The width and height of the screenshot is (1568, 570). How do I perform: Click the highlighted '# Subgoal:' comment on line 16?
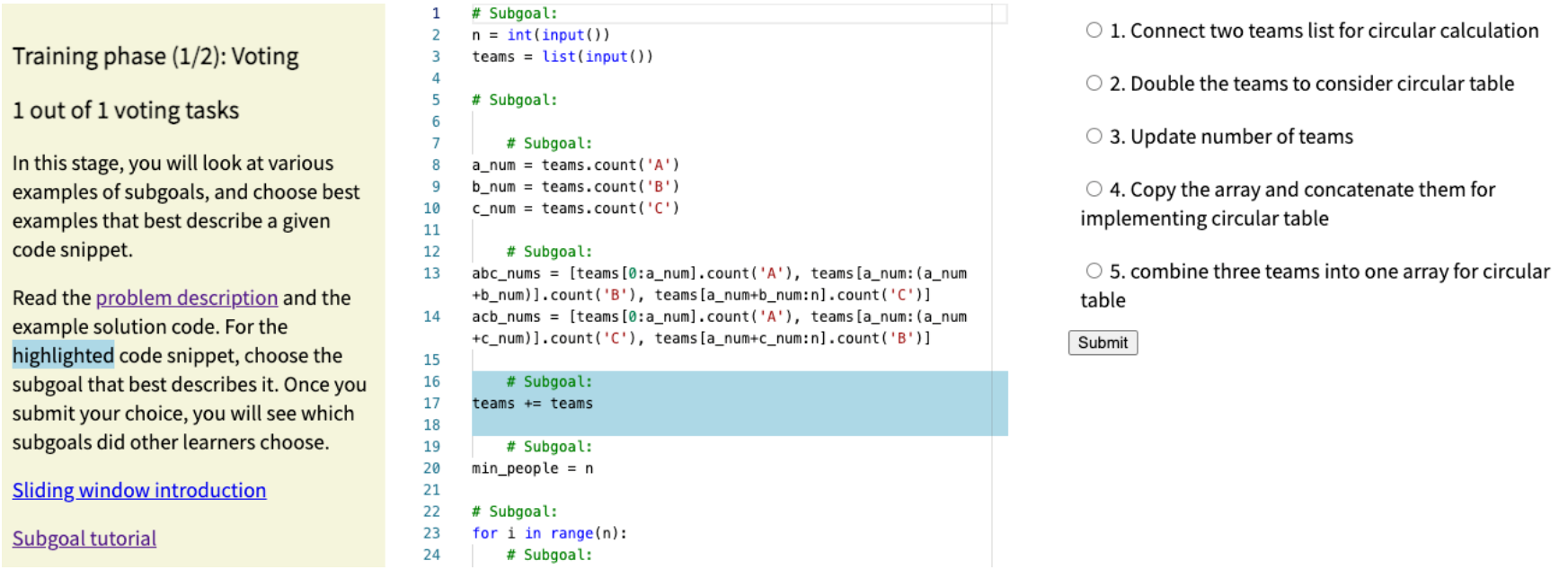(549, 382)
